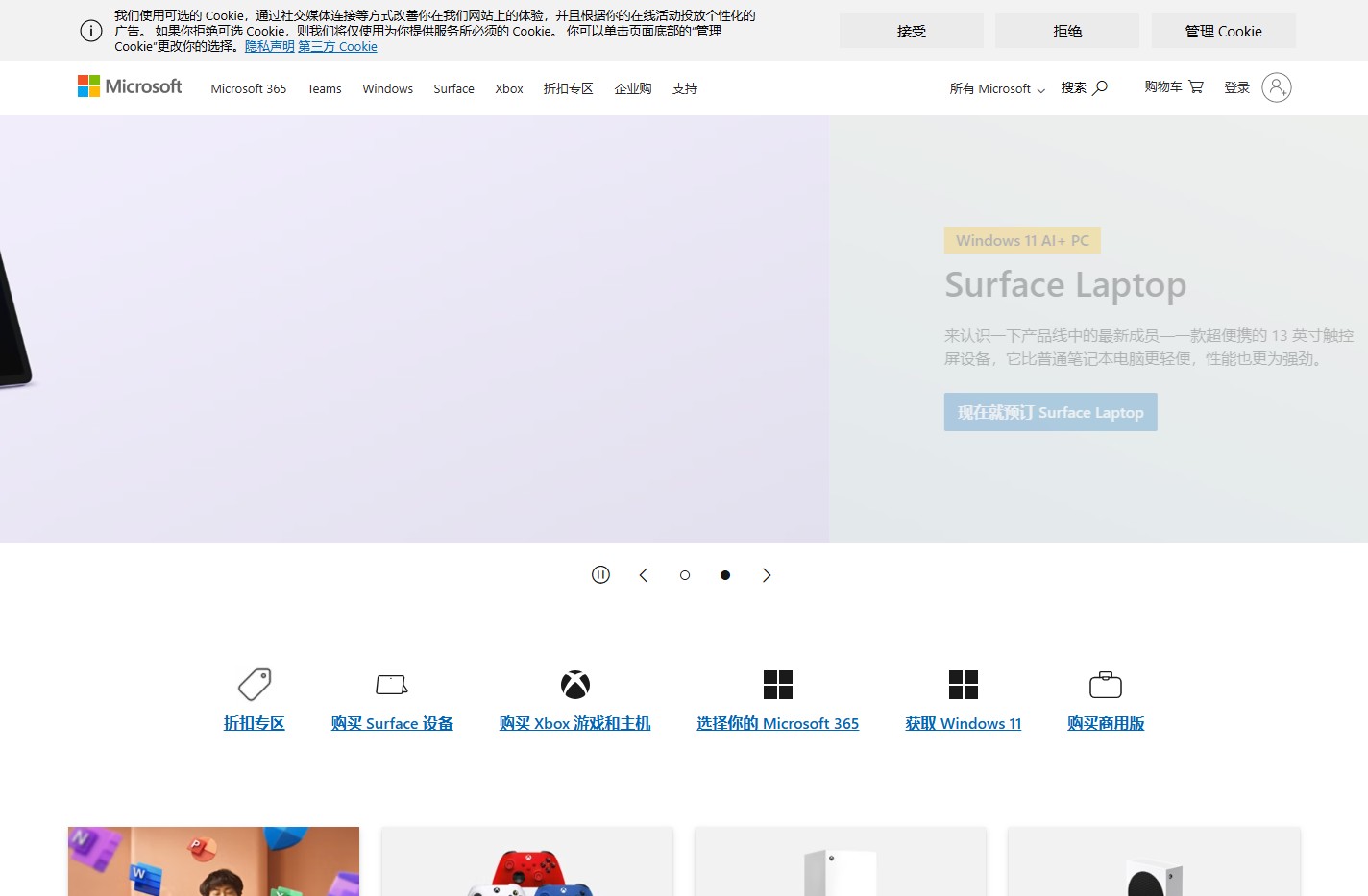Open Surface nav item
Screen dimensions: 1368x896
[x=454, y=88]
